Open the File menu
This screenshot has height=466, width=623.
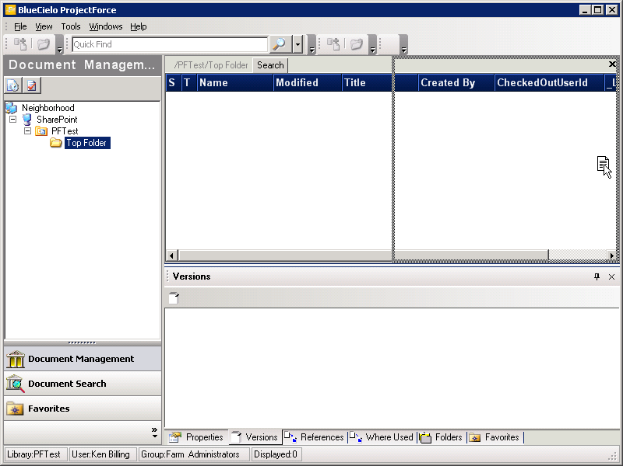point(20,27)
